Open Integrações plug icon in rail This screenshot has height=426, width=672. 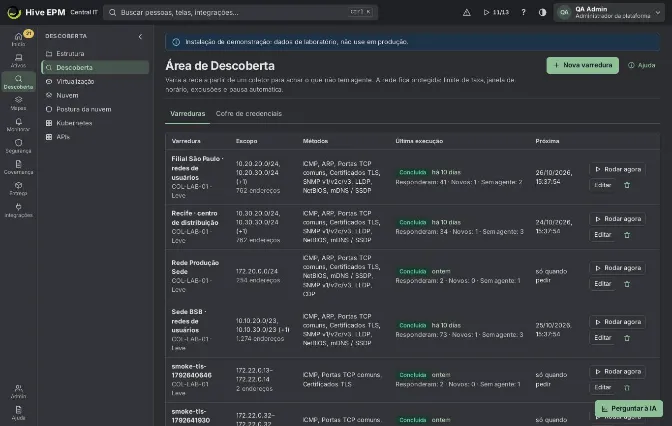point(18,210)
